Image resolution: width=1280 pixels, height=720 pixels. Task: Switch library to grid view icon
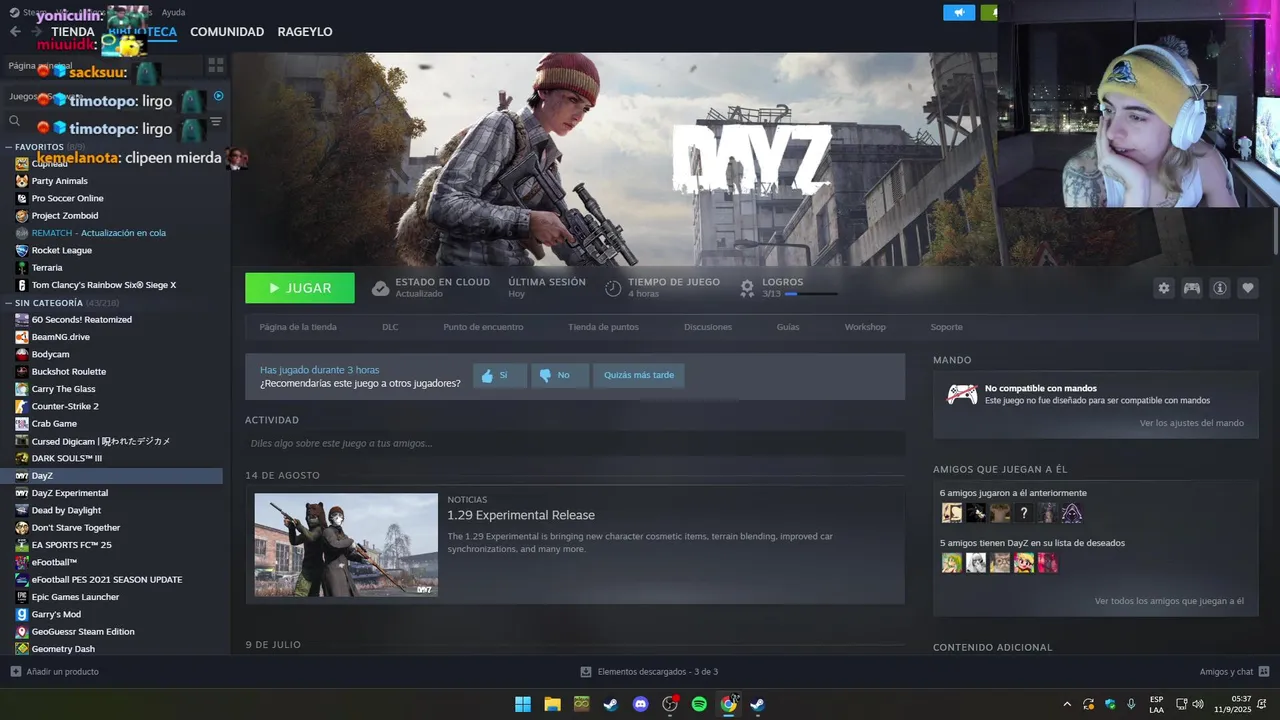click(x=216, y=65)
